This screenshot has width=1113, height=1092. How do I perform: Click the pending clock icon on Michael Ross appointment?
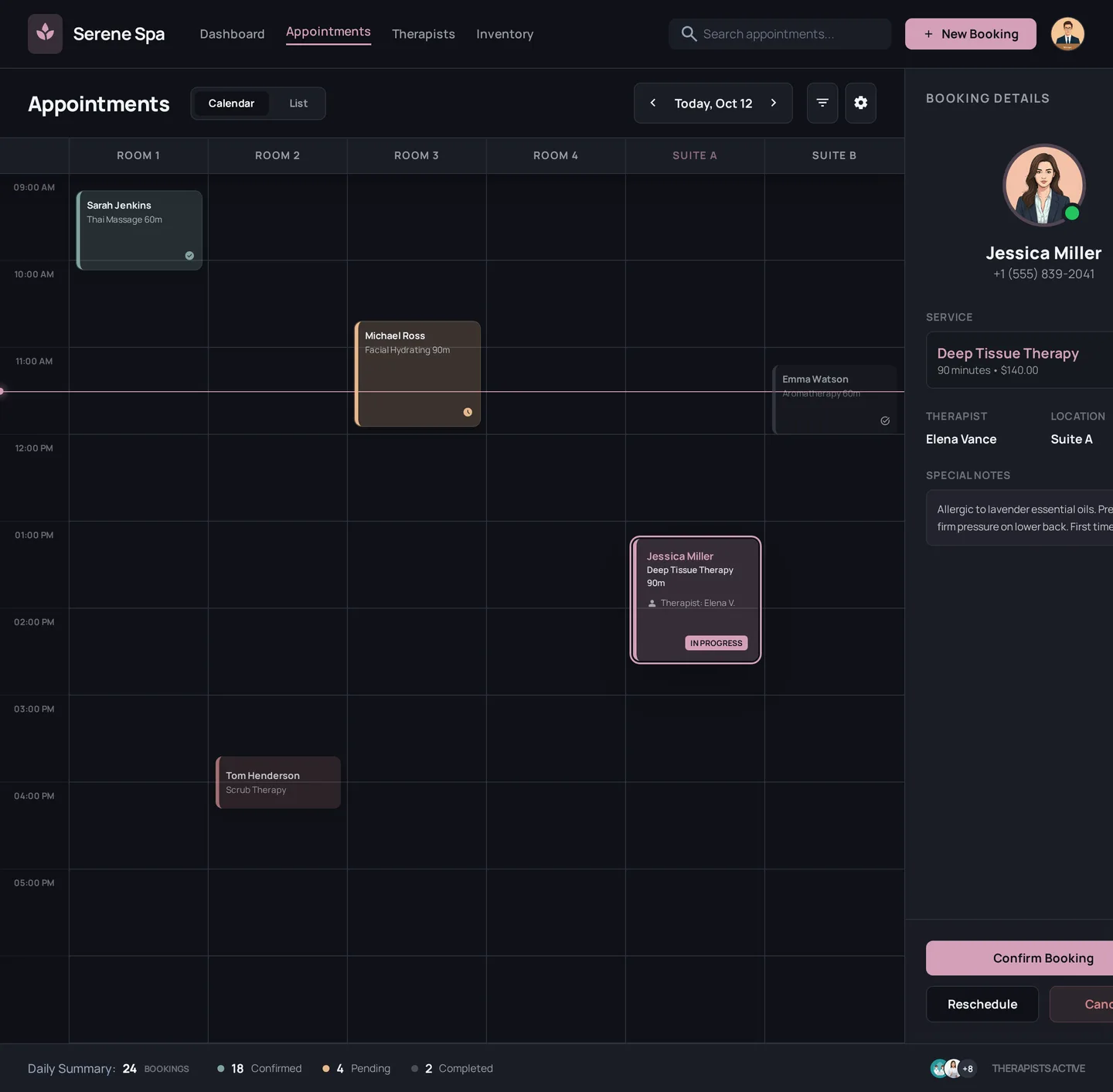[468, 412]
